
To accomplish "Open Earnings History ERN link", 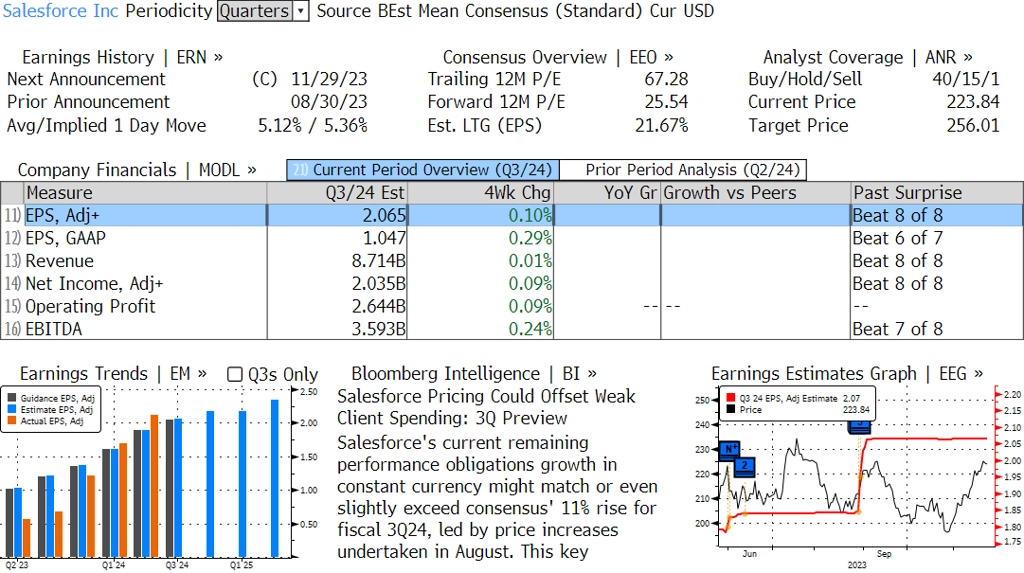I will [123, 57].
